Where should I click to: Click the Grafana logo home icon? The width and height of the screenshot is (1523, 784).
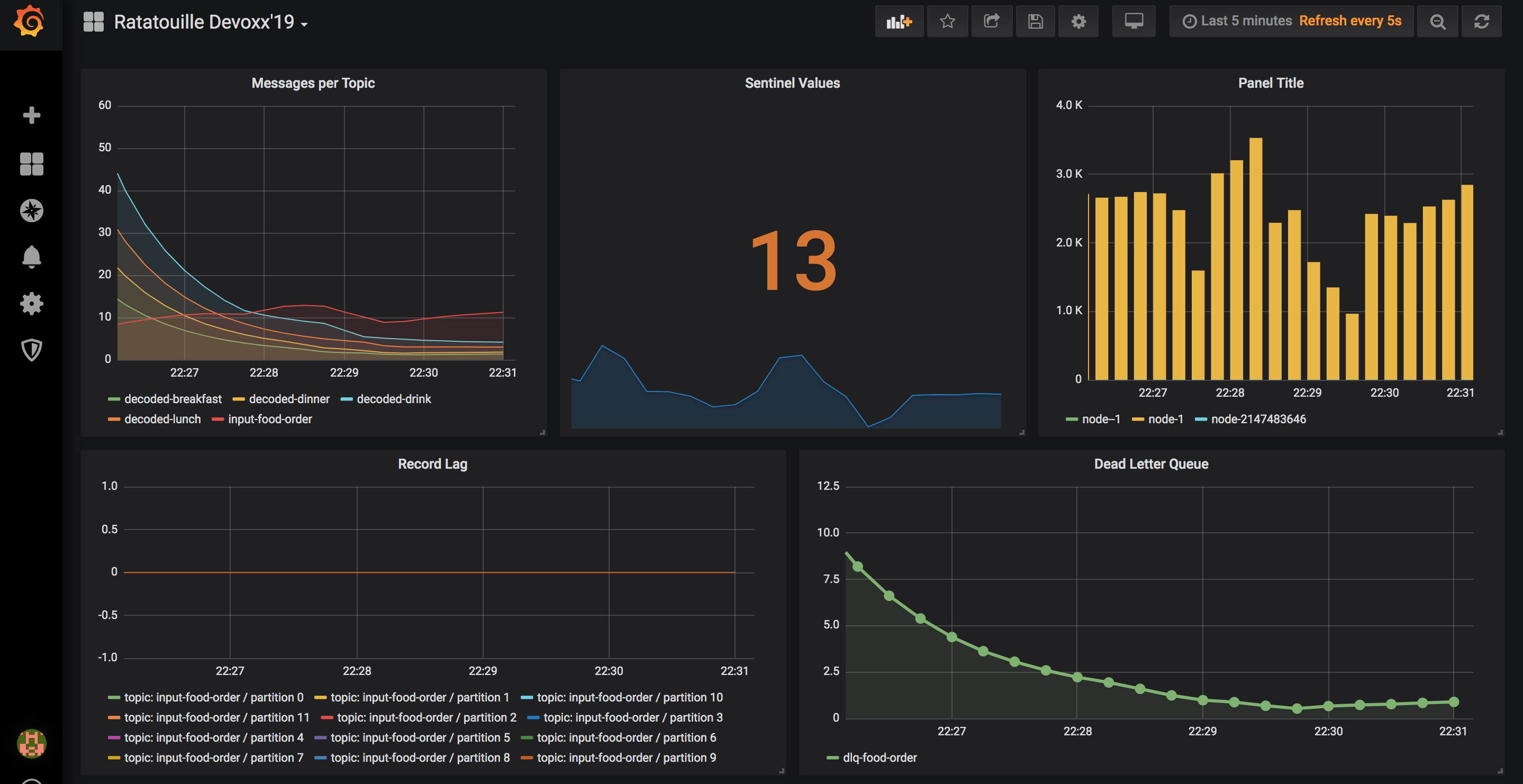click(30, 22)
